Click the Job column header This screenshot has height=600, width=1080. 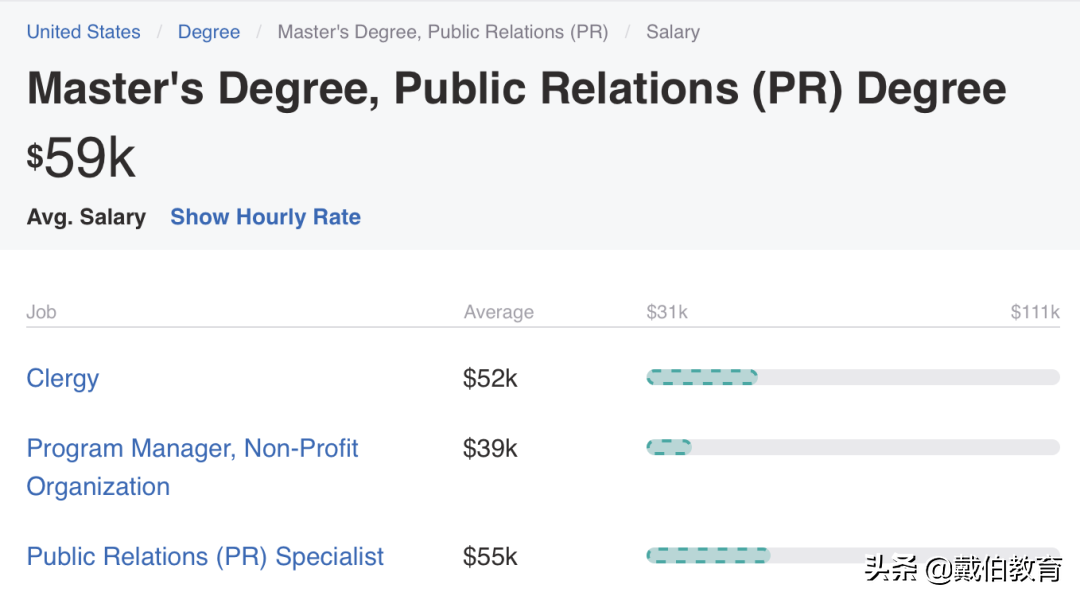[x=41, y=312]
